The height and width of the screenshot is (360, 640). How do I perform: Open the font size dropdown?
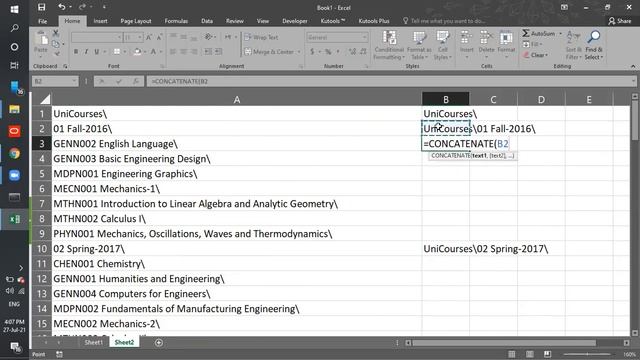coord(140,38)
